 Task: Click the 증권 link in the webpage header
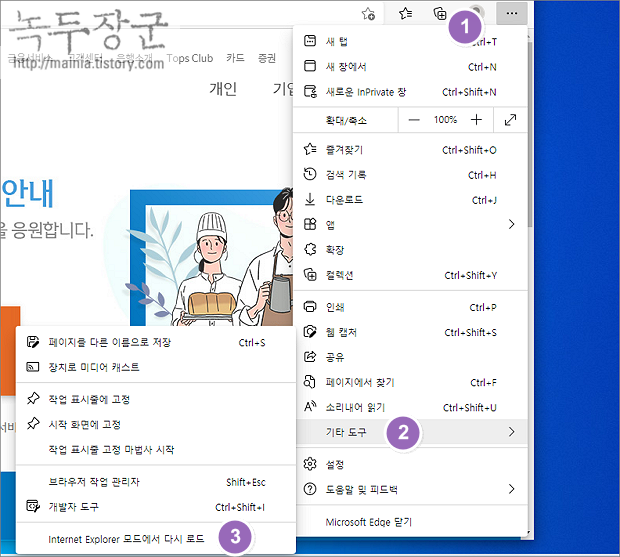pyautogui.click(x=267, y=58)
